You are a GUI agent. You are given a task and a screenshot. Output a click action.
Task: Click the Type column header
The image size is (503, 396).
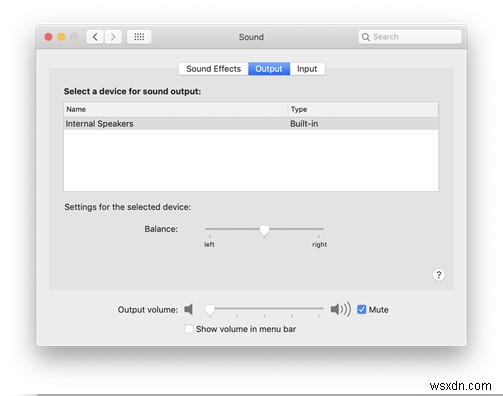pos(363,109)
